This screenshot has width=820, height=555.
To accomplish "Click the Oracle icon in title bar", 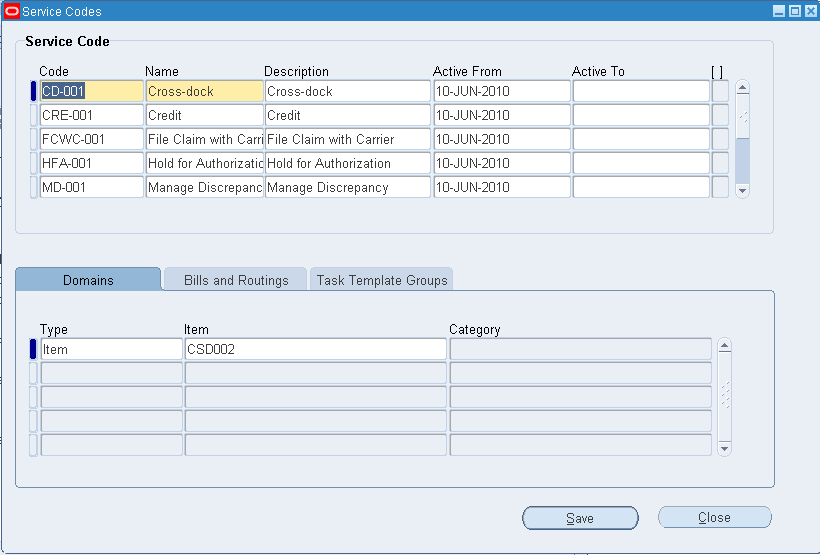I will click(x=12, y=11).
